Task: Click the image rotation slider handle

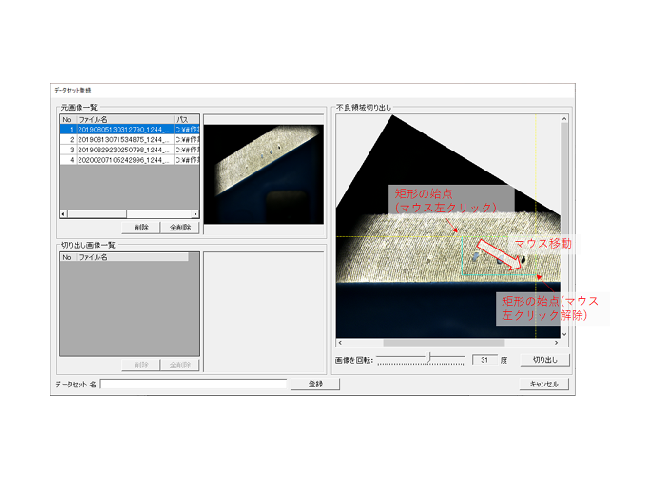Action: [429, 359]
